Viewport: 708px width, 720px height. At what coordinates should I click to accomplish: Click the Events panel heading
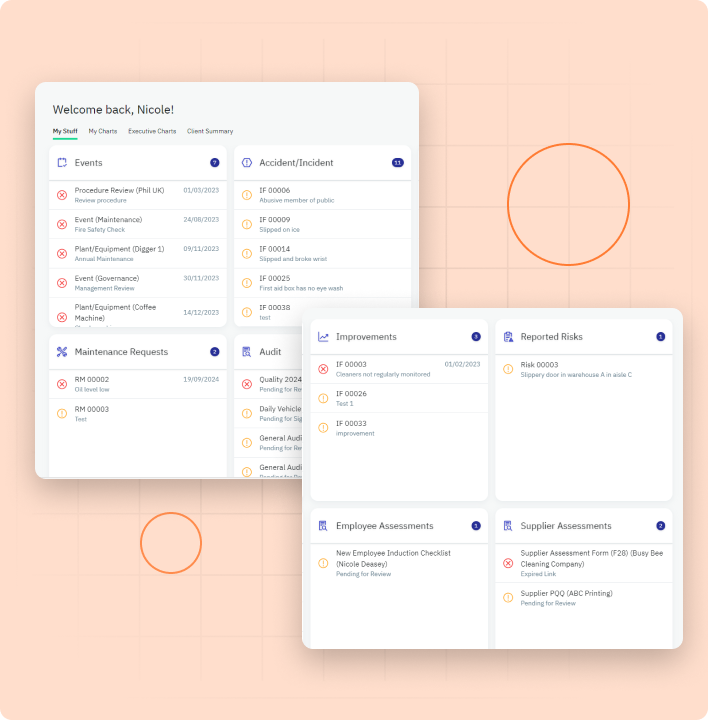(x=89, y=163)
